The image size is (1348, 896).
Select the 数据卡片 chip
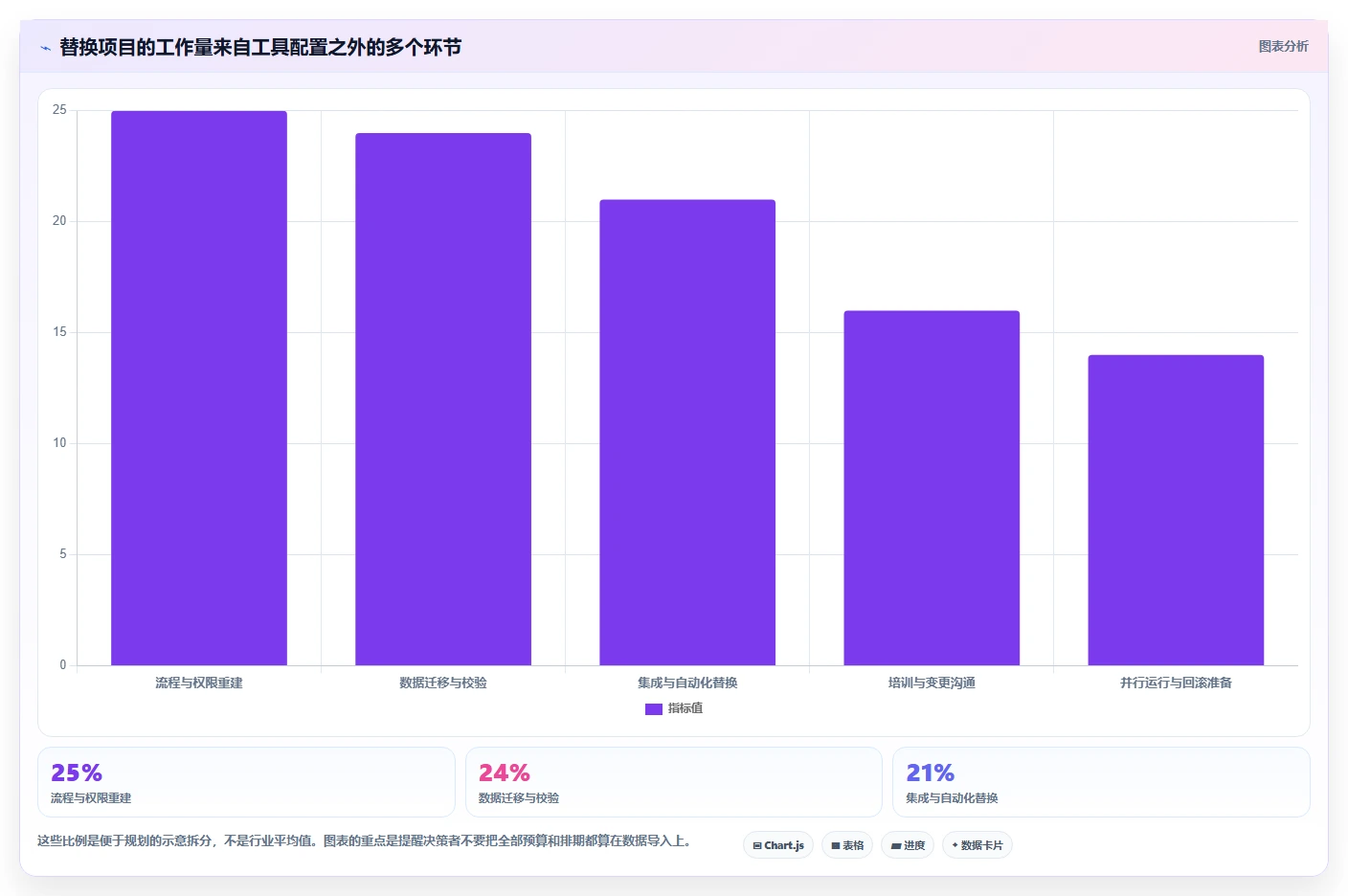point(977,845)
